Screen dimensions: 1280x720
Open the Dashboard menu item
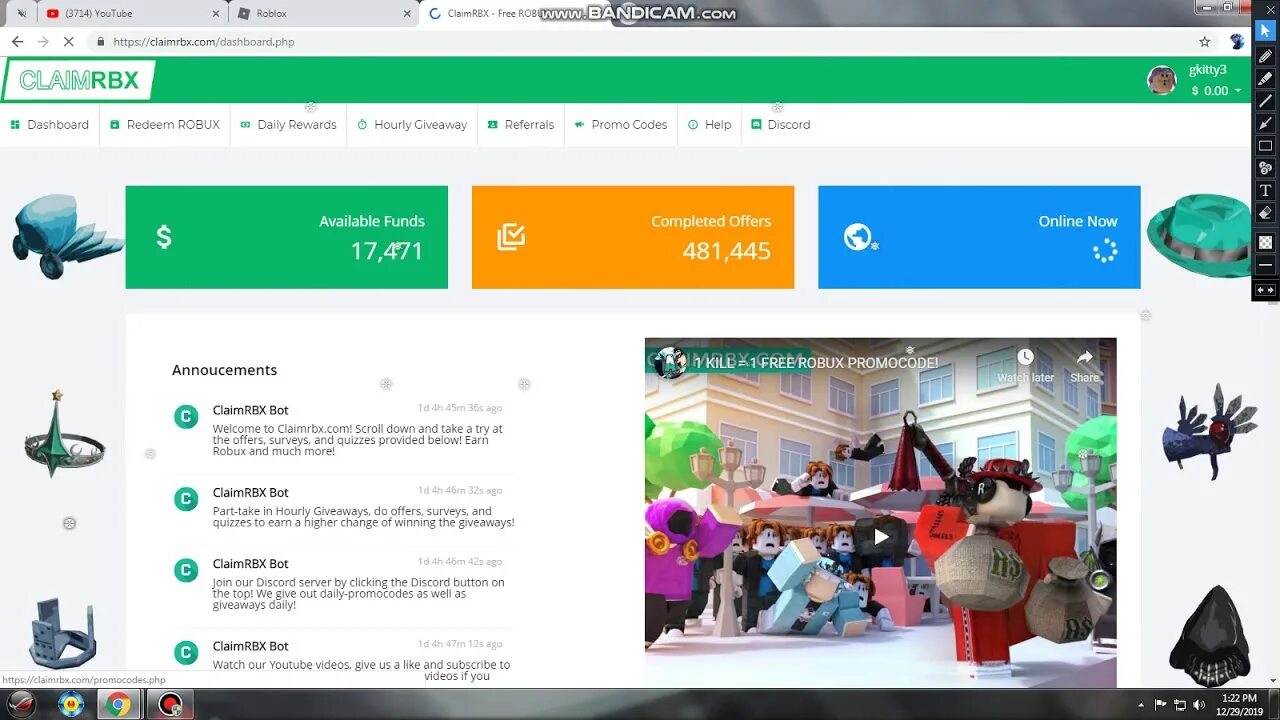50,125
